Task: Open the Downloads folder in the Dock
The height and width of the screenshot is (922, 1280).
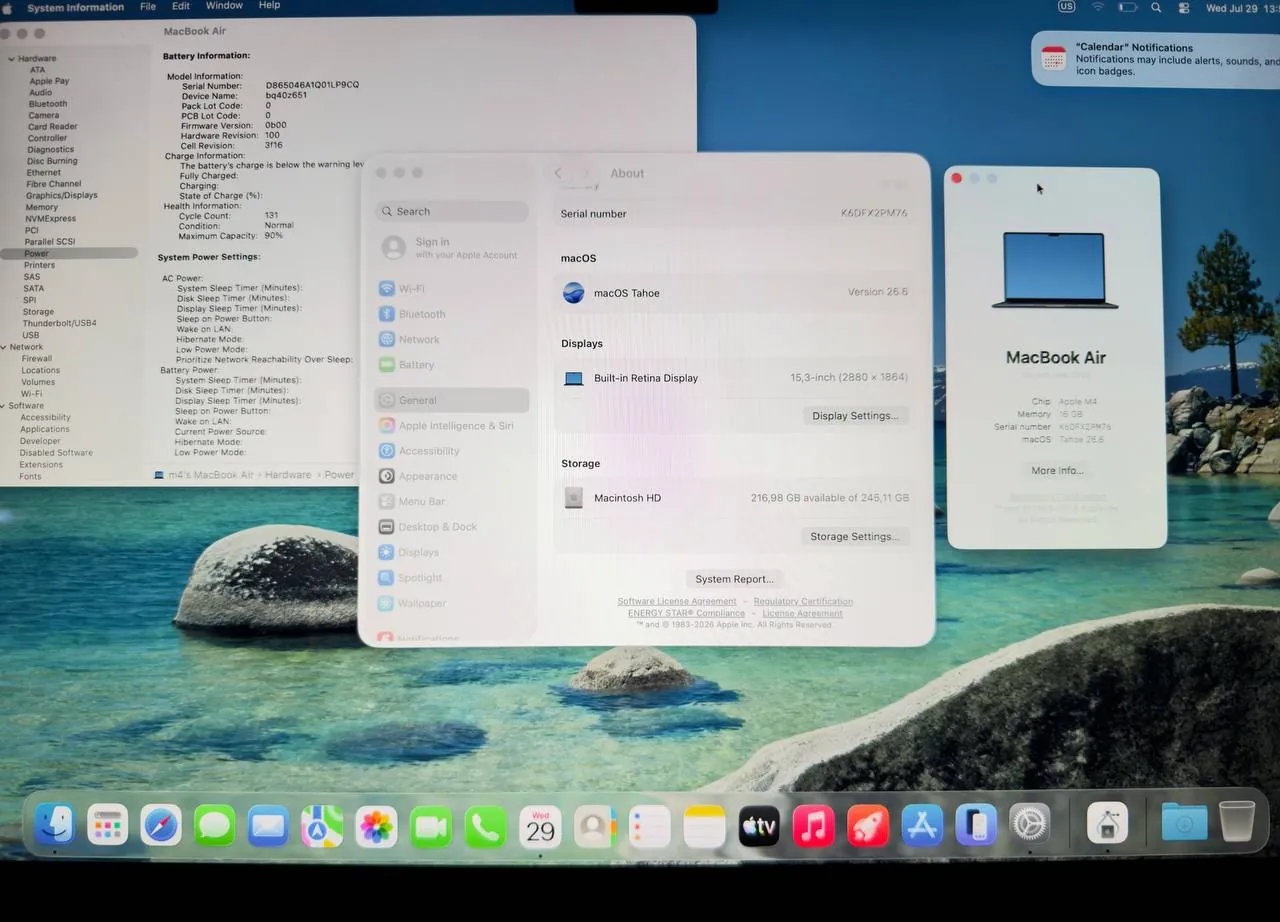Action: click(1184, 823)
